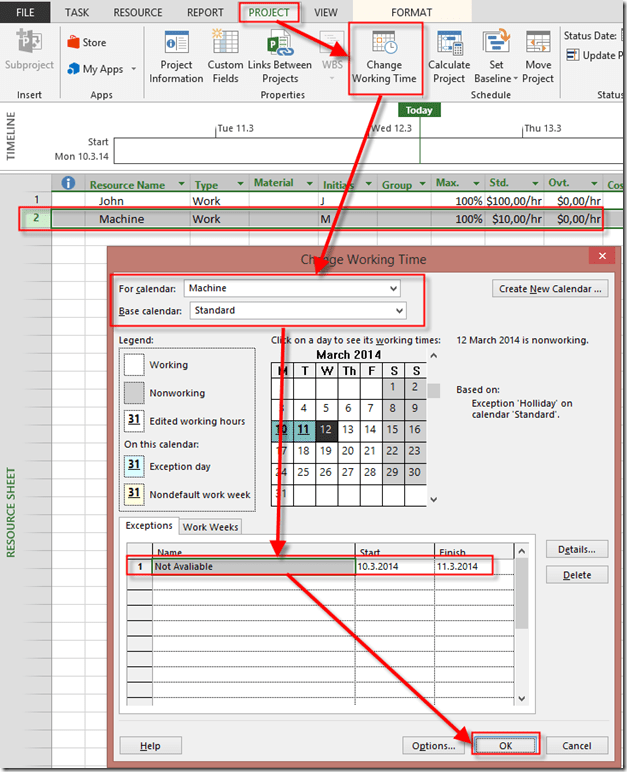Open the Base calendar dropdown
Image resolution: width=627 pixels, height=772 pixels.
(x=393, y=311)
